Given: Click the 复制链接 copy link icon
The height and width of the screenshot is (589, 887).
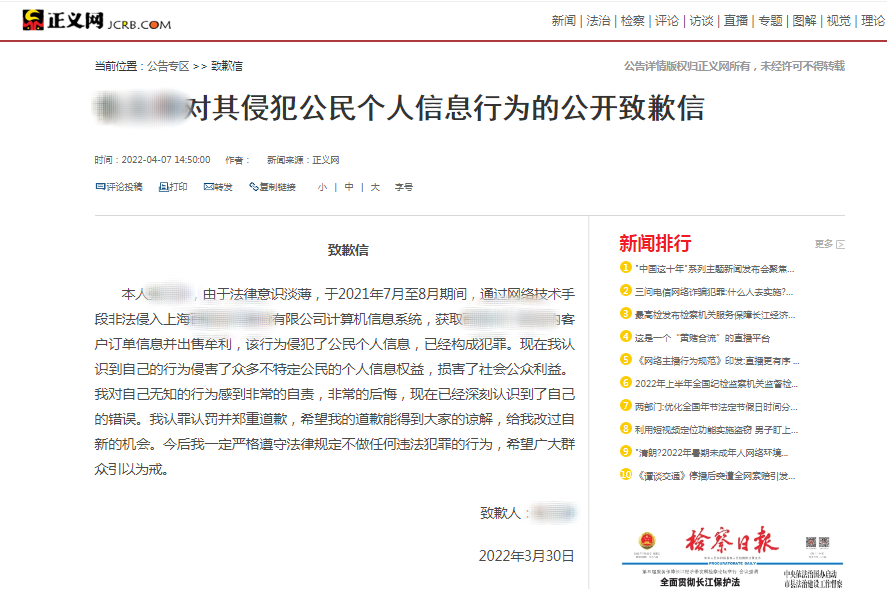Looking at the screenshot, I should click(x=273, y=187).
